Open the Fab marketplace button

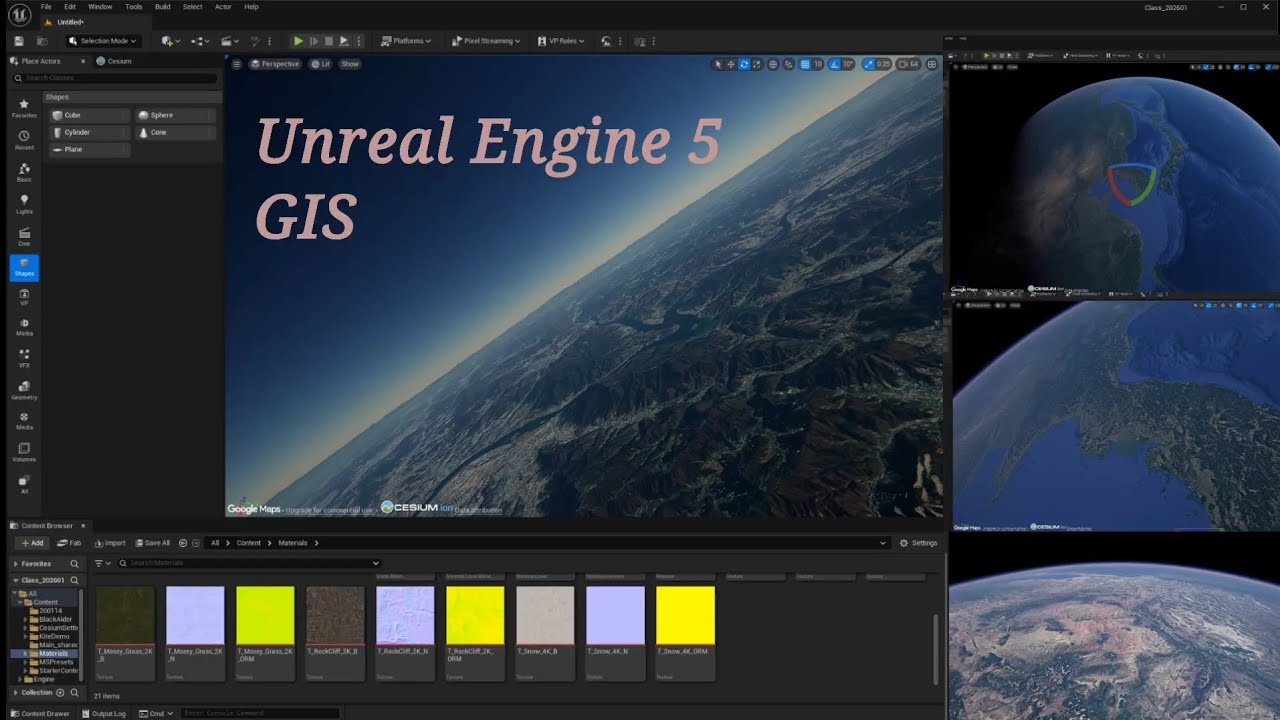click(x=69, y=543)
